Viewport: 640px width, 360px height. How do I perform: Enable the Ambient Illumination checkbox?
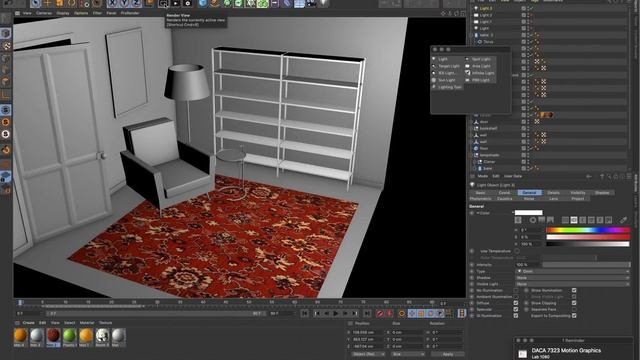[516, 297]
